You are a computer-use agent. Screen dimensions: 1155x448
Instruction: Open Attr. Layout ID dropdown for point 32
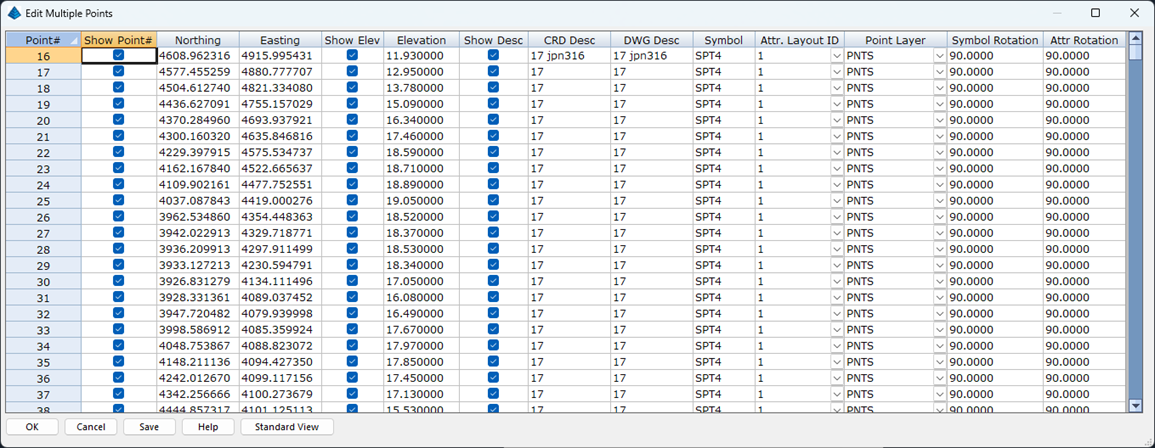click(x=836, y=313)
